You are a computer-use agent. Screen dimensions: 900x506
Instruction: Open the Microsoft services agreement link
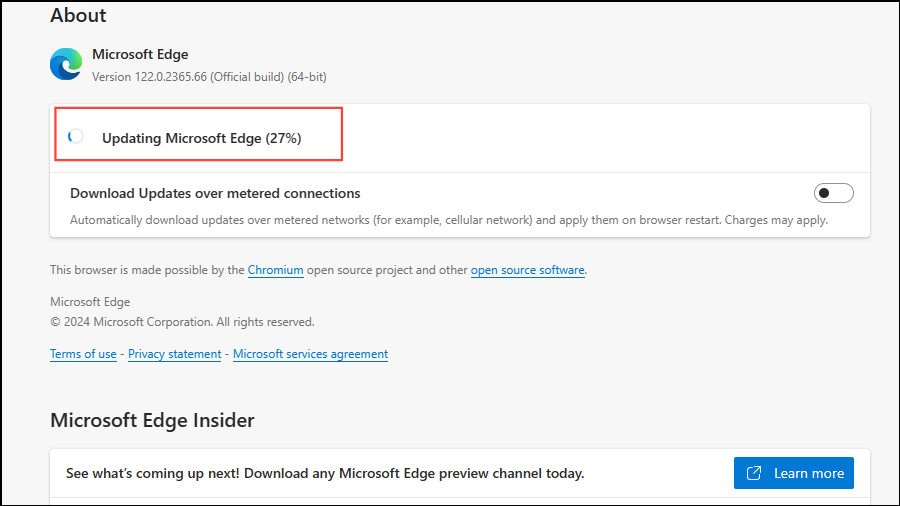pyautogui.click(x=310, y=354)
